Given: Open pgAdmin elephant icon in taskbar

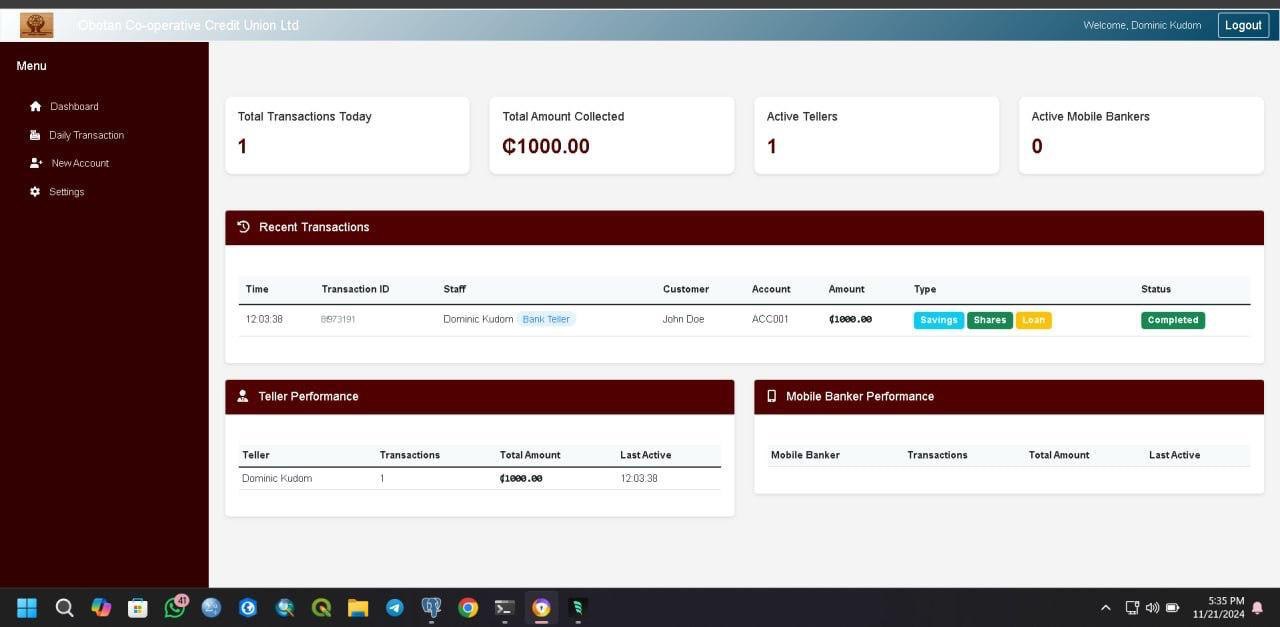Looking at the screenshot, I should (x=431, y=607).
